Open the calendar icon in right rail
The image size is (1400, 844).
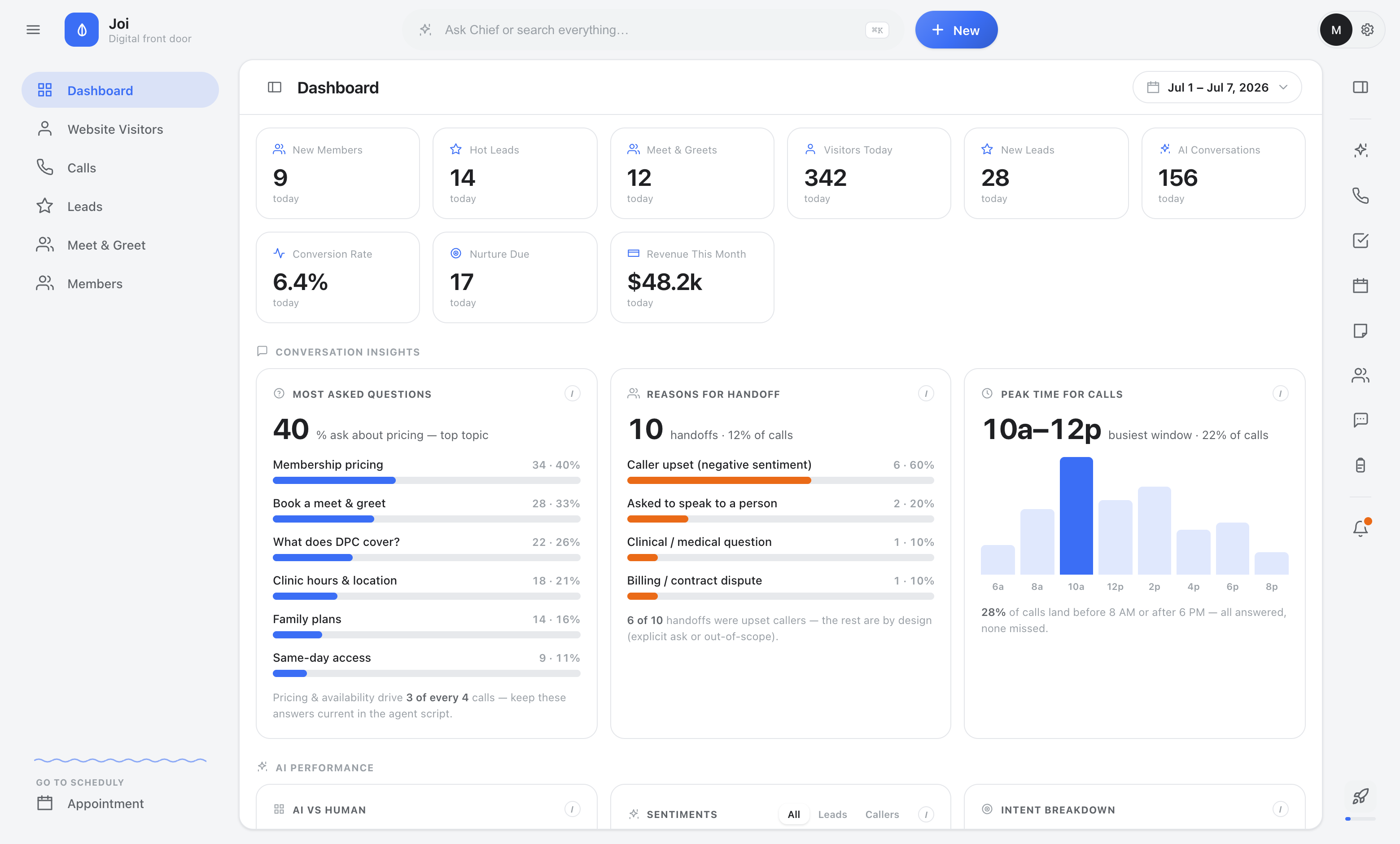(x=1360, y=286)
